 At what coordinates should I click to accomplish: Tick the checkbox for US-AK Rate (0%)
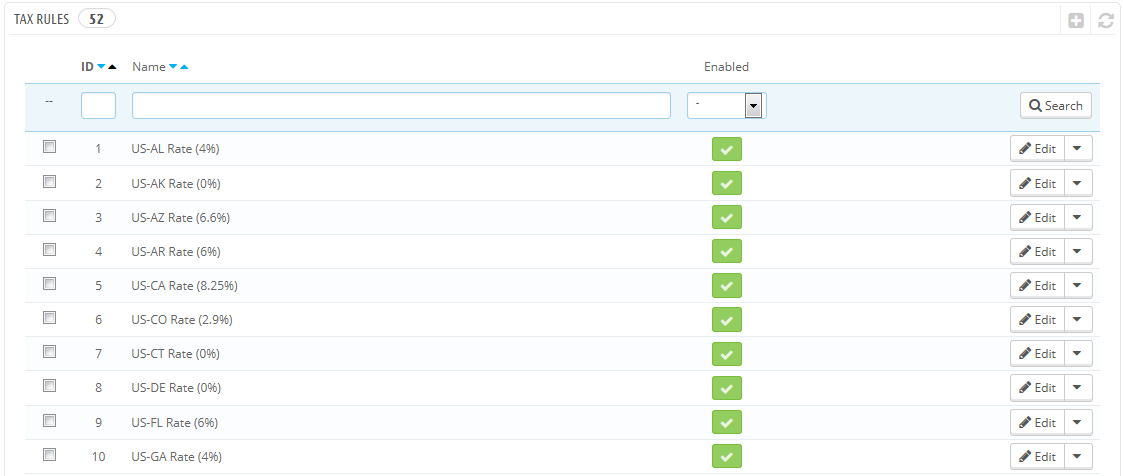(x=49, y=181)
